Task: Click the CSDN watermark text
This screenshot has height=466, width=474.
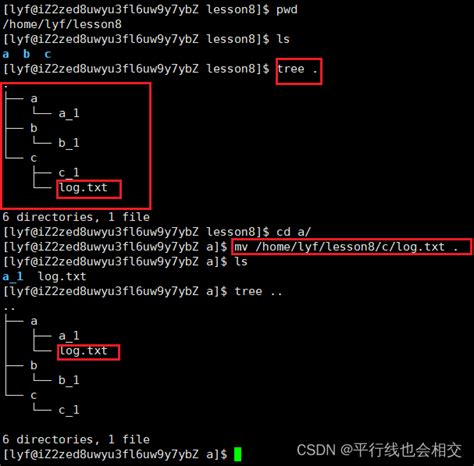Action: coord(379,450)
